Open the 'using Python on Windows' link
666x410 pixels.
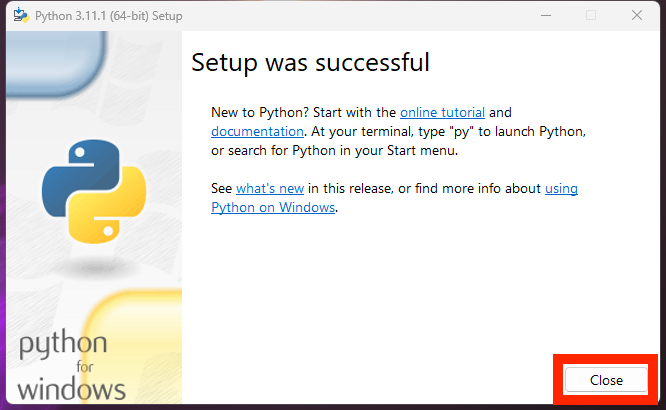pyautogui.click(x=273, y=207)
